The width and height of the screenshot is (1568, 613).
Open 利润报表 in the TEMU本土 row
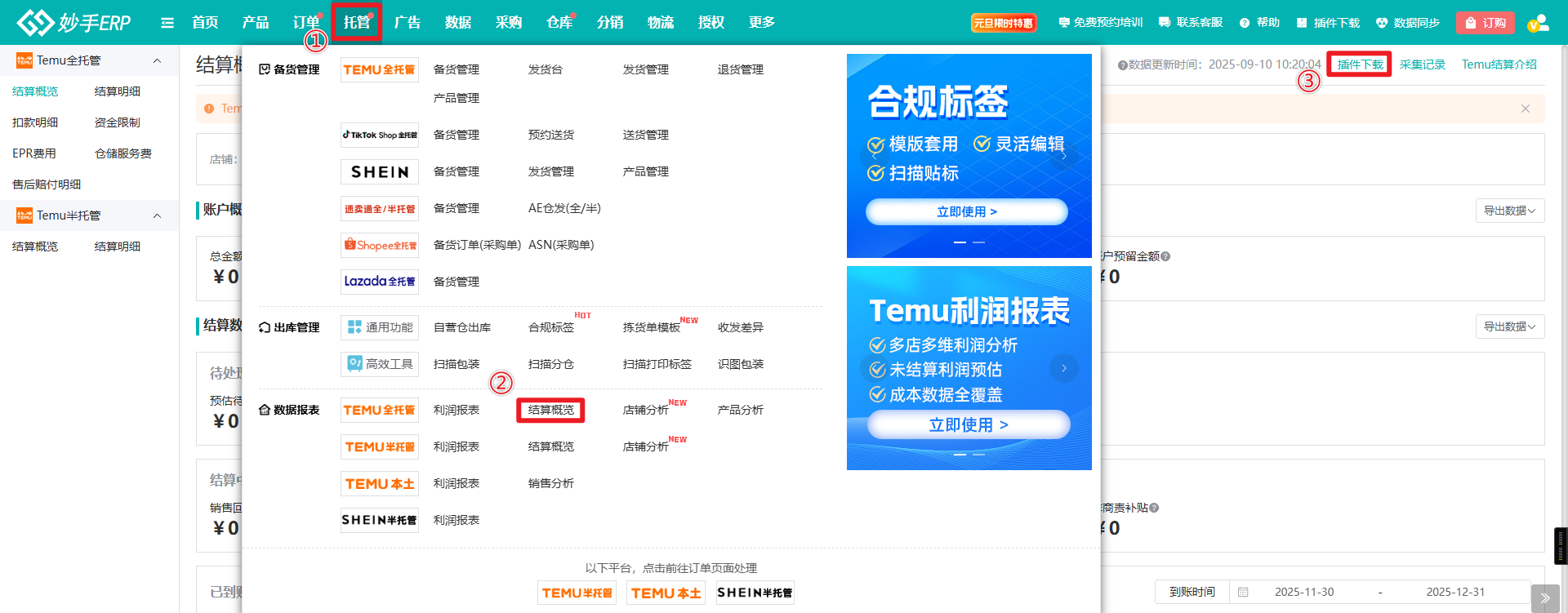coord(457,483)
